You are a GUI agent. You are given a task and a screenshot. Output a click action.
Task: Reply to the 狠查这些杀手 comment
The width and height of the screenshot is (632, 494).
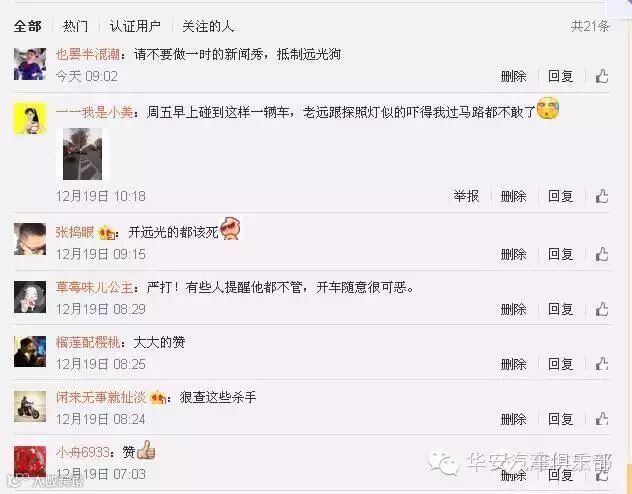click(x=560, y=419)
